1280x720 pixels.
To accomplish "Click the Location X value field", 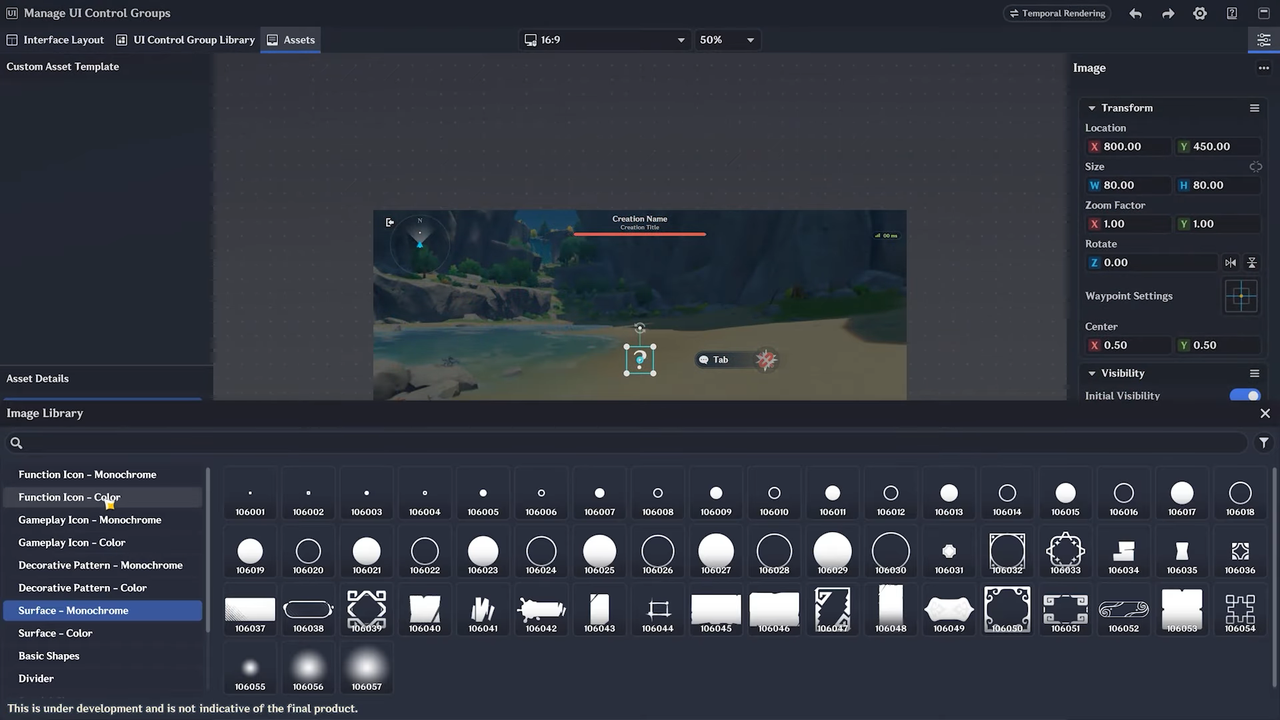I will click(x=1128, y=146).
